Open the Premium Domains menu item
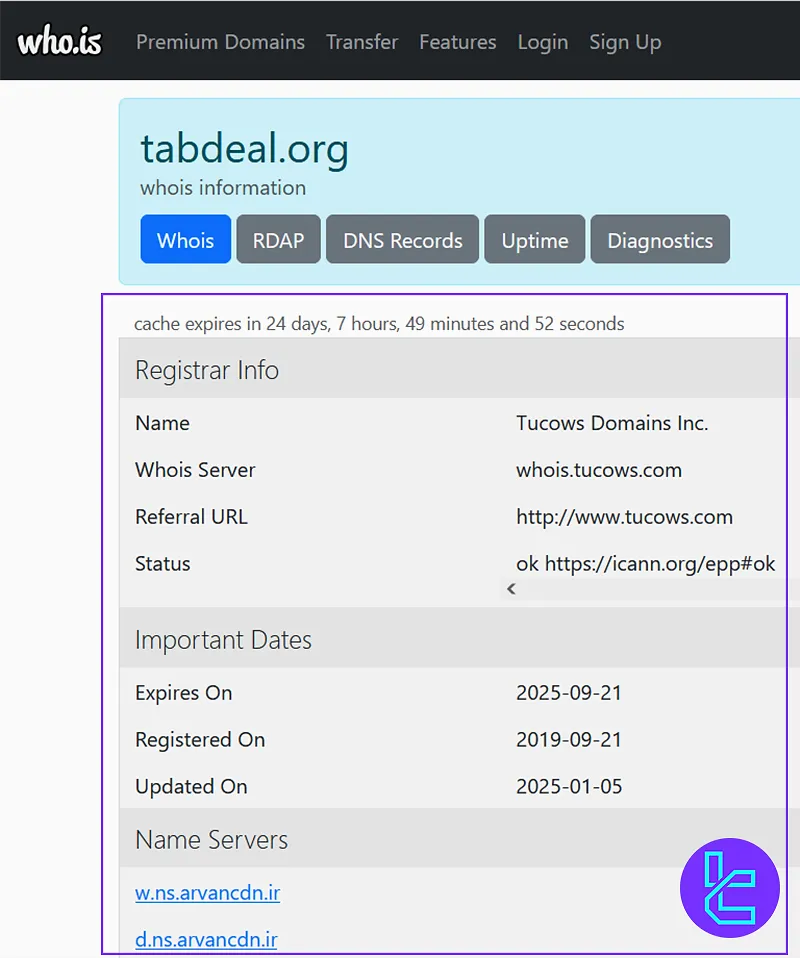Image resolution: width=800 pixels, height=958 pixels. [x=220, y=42]
